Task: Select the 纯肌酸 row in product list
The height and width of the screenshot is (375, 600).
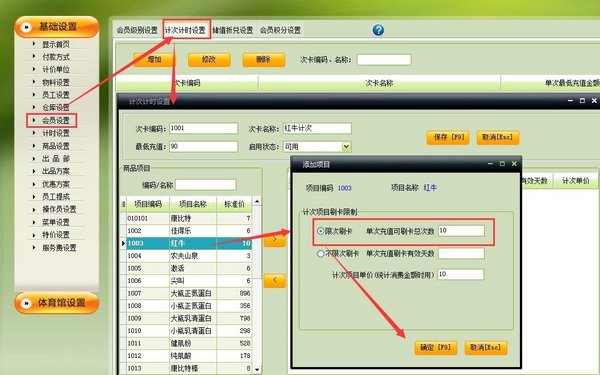Action: 189,356
